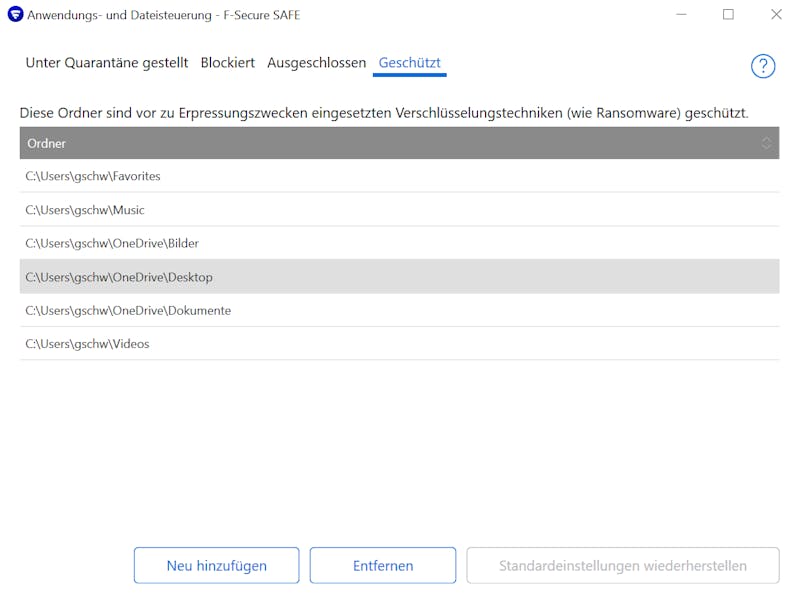The width and height of the screenshot is (800, 602).
Task: Select the Favorites folder row
Action: click(x=93, y=176)
